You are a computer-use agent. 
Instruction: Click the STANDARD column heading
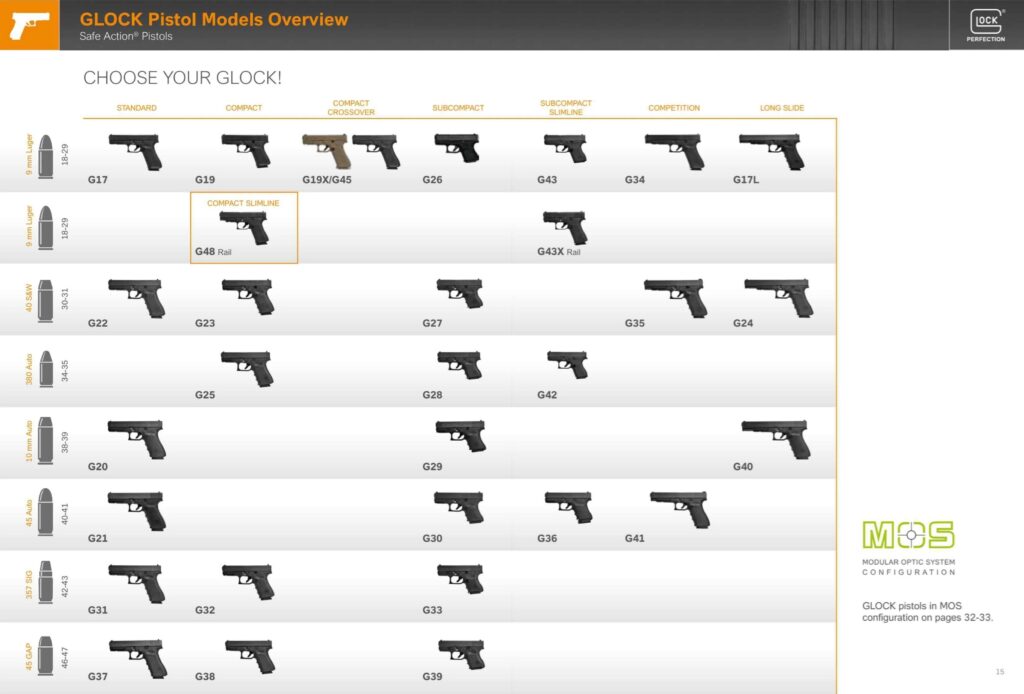click(136, 108)
